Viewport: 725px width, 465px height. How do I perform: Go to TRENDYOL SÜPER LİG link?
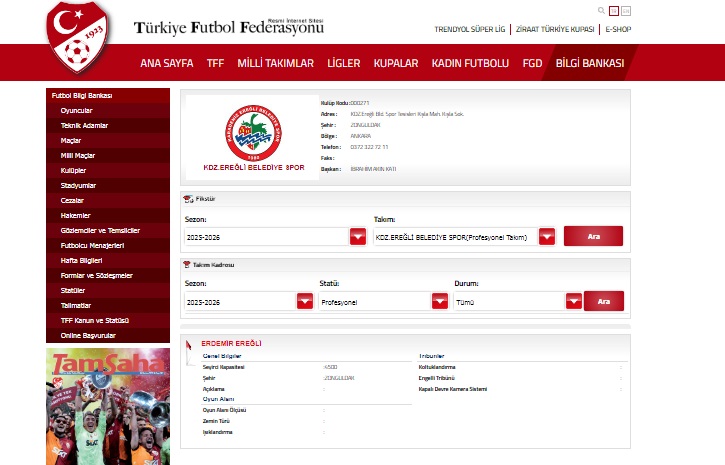tap(470, 29)
